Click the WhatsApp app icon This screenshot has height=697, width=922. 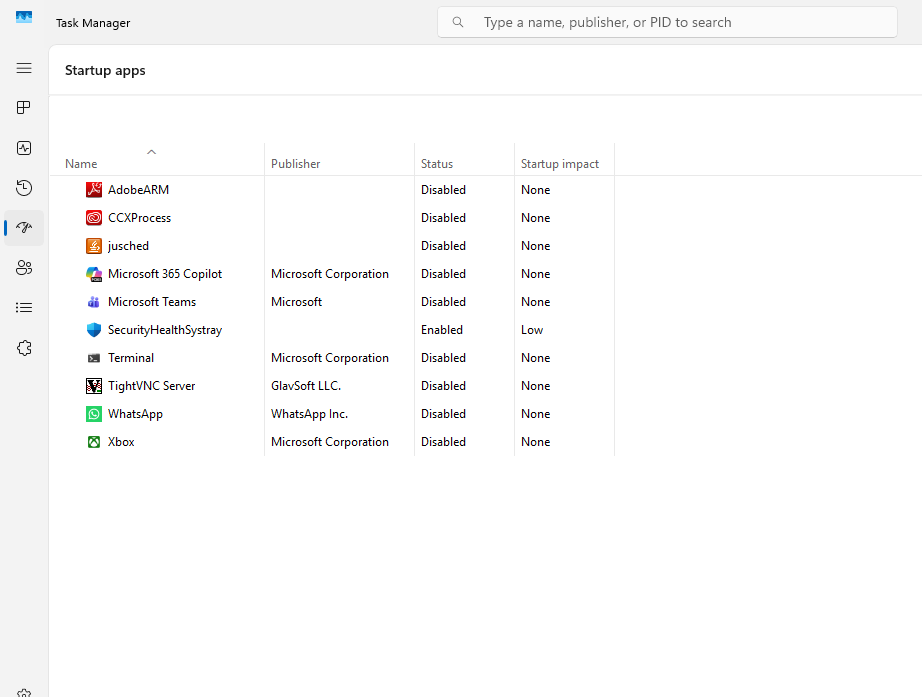pyautogui.click(x=94, y=414)
